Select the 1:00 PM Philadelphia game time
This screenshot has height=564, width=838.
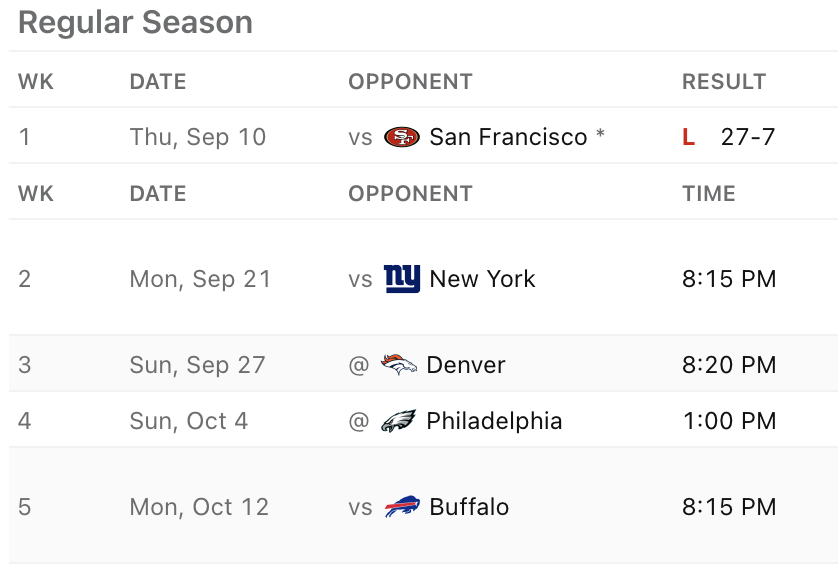pyautogui.click(x=729, y=421)
